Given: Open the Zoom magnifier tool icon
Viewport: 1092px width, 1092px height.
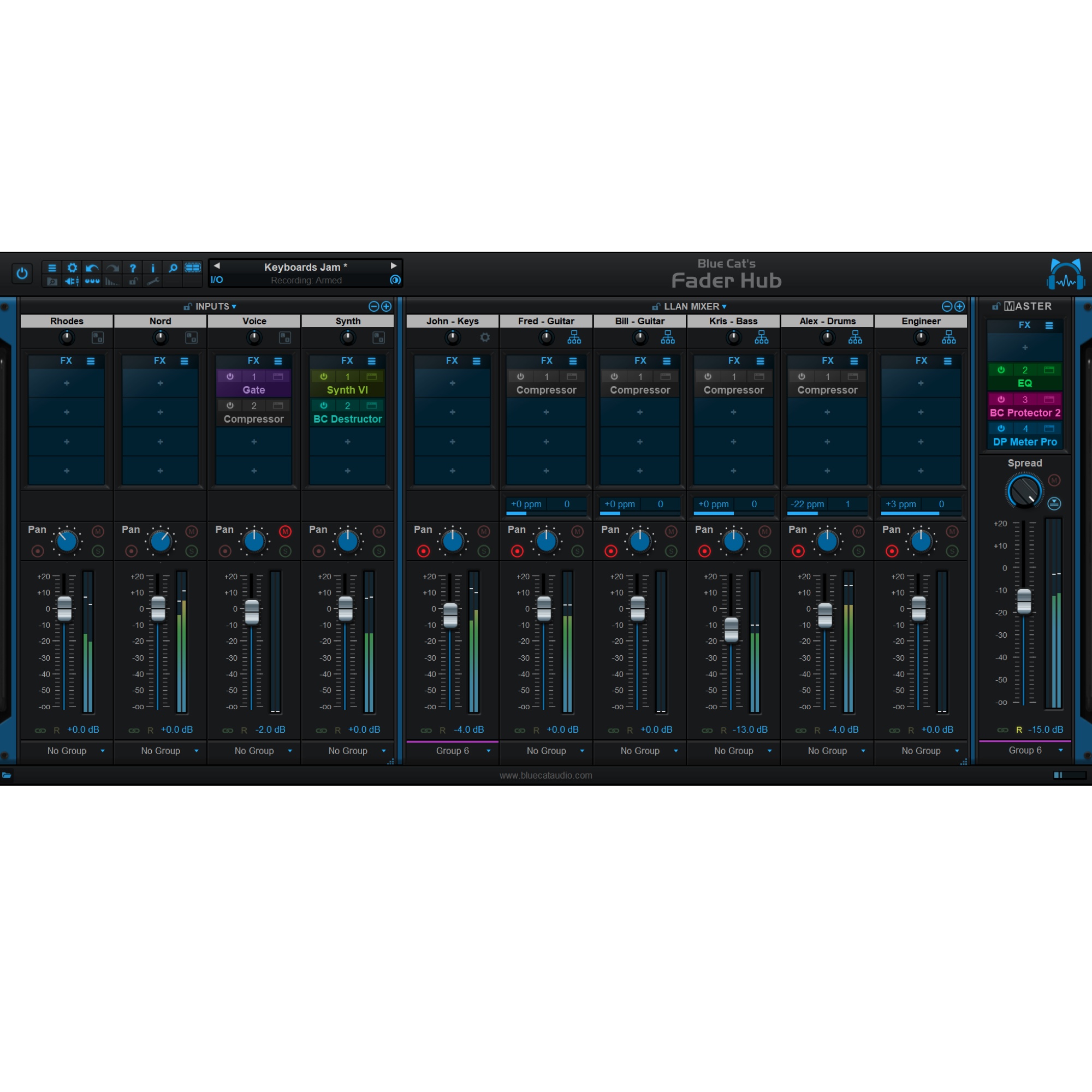Looking at the screenshot, I should point(173,268).
